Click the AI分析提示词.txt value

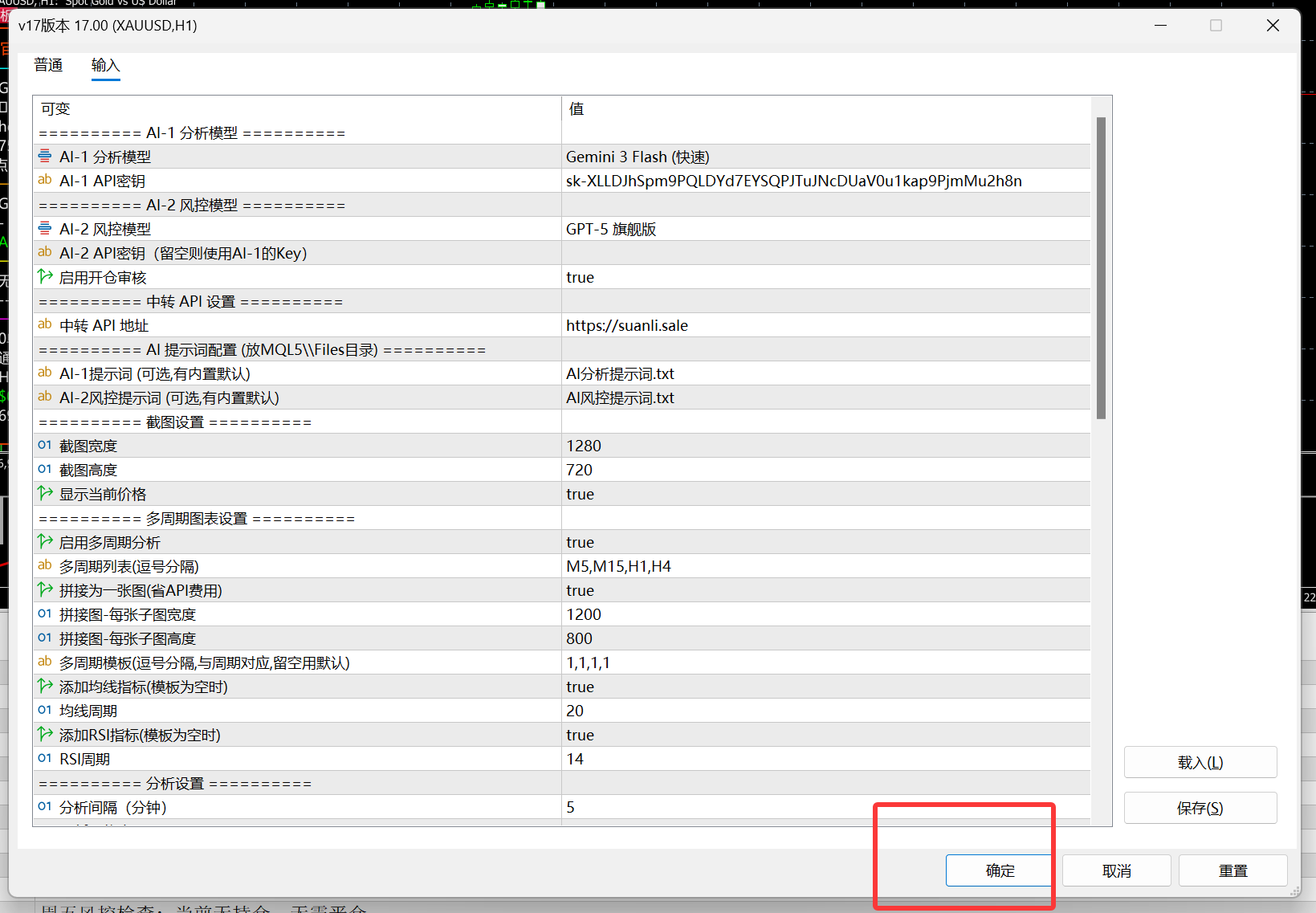(620, 373)
